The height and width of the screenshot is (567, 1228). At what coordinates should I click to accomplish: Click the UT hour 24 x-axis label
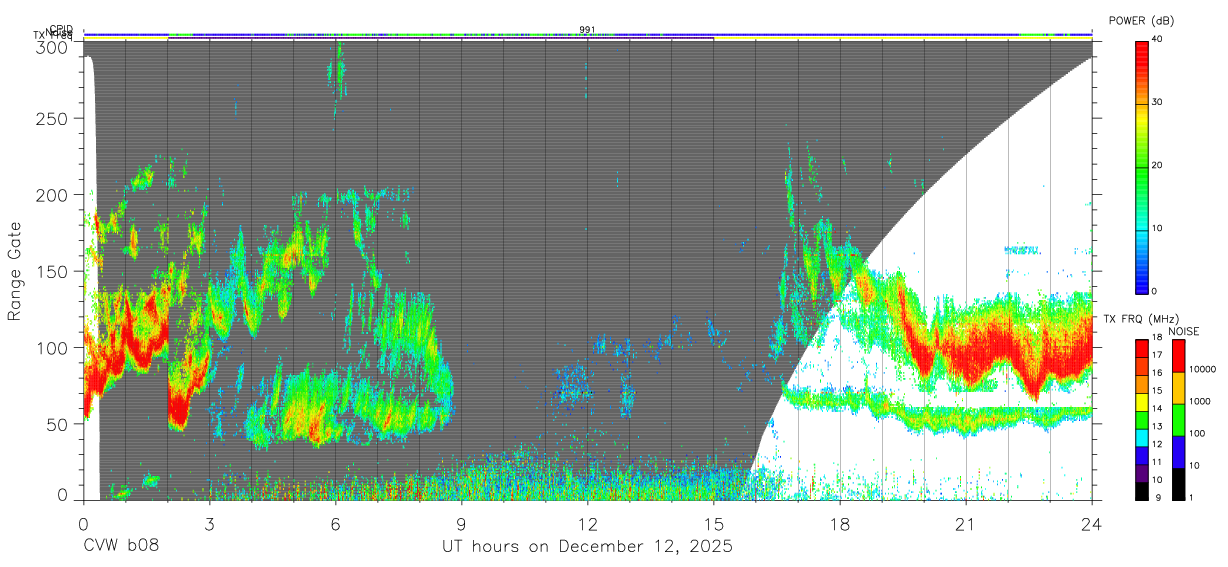1092,522
